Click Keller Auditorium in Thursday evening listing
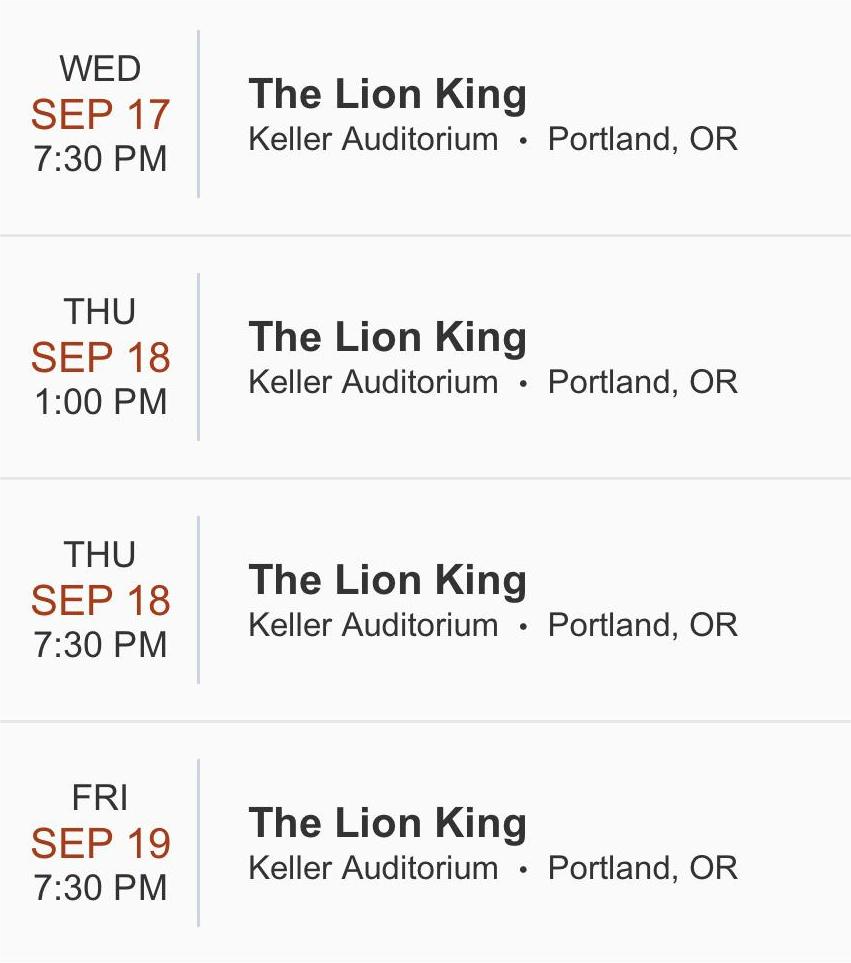The height and width of the screenshot is (963, 851). 373,625
